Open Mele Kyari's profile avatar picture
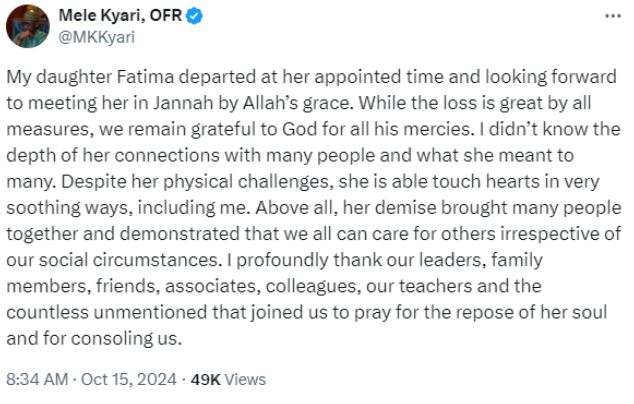Screen dimensions: 634x404 coord(27,26)
